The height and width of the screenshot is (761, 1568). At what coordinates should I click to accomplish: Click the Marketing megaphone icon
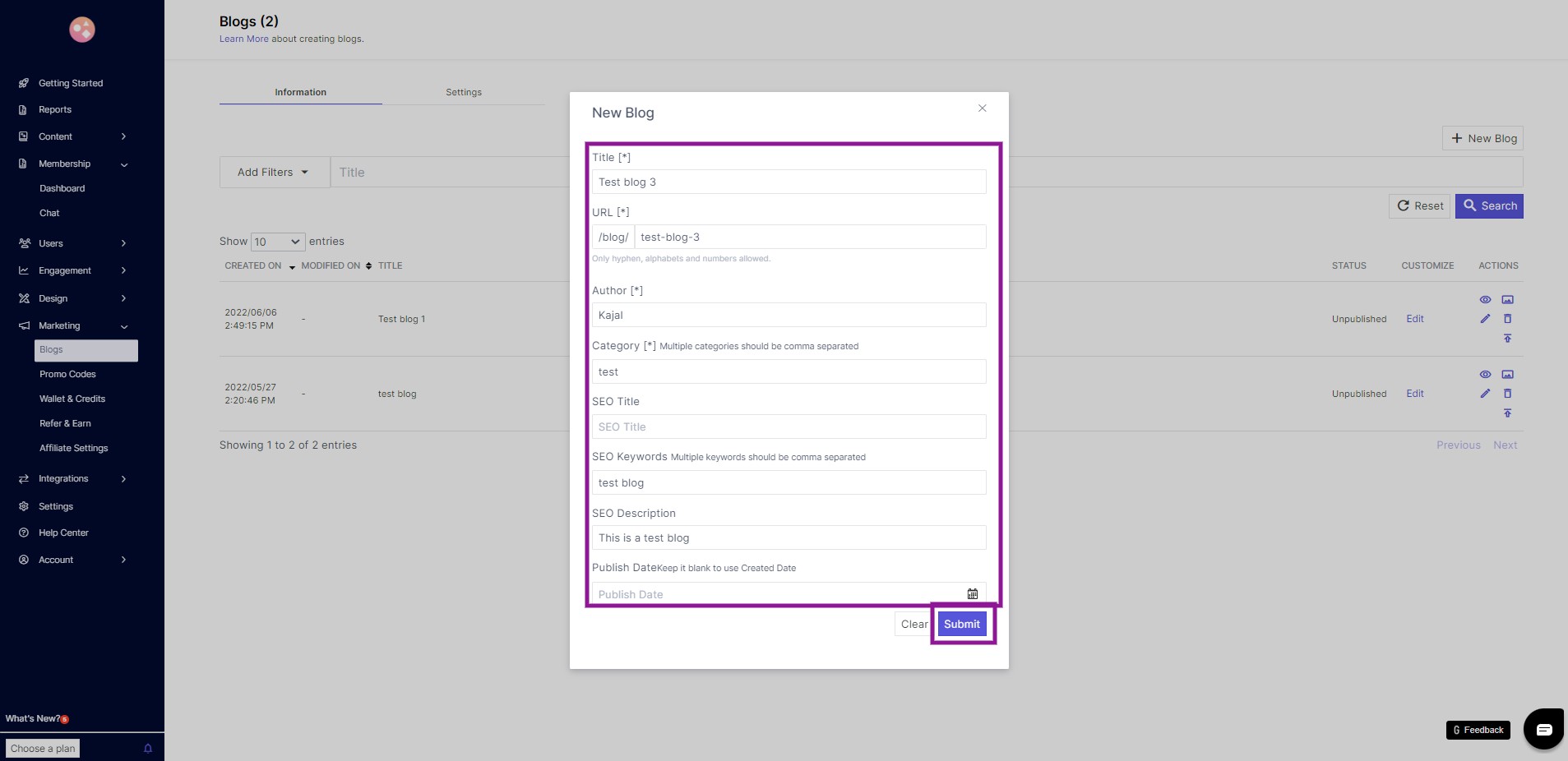tap(24, 325)
